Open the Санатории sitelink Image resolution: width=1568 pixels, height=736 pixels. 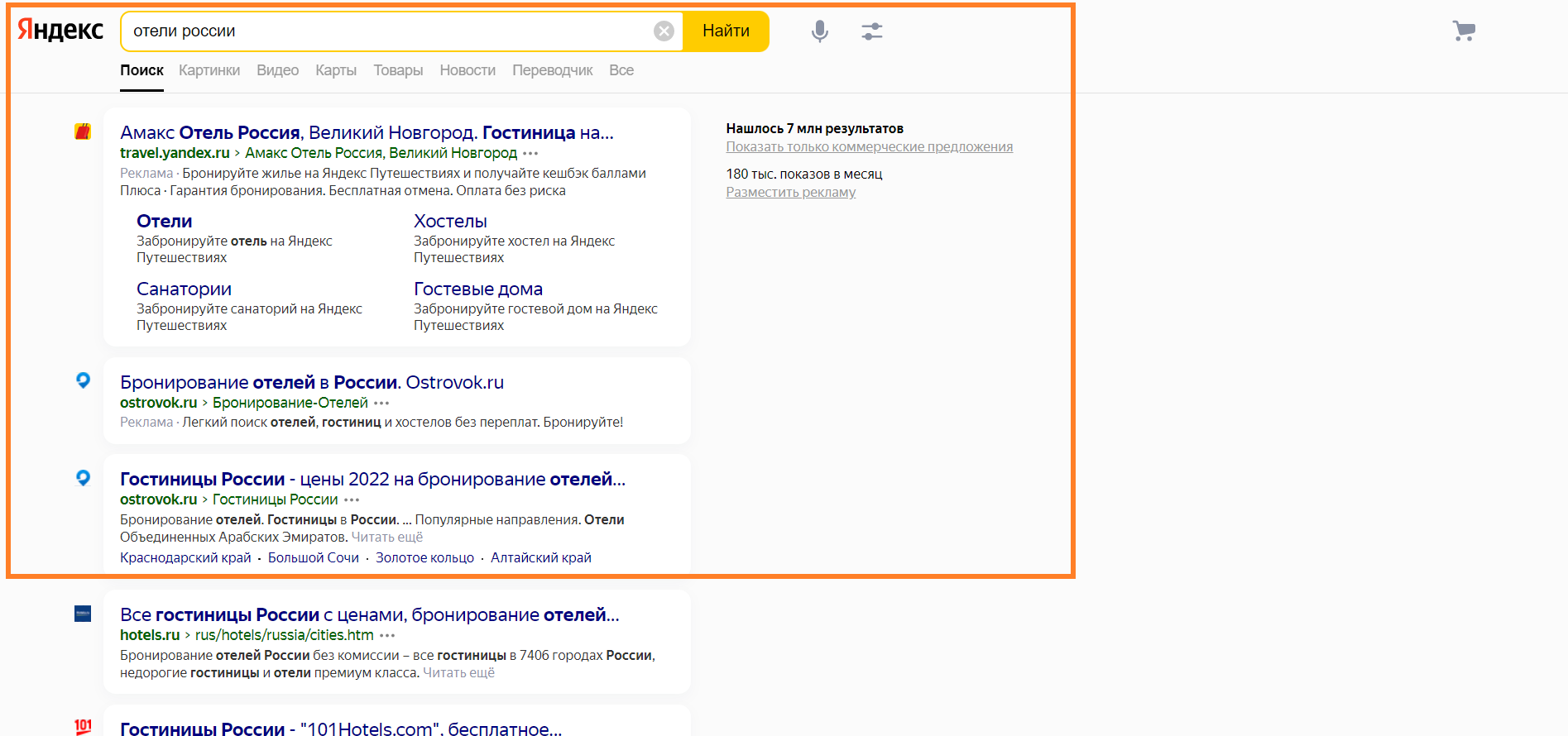[x=184, y=289]
